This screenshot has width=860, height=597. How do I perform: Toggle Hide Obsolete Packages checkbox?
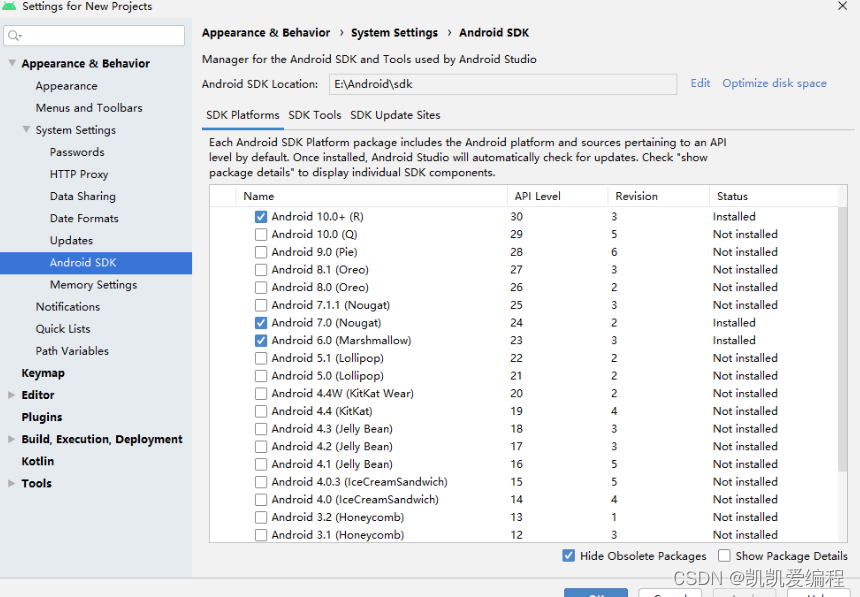pyautogui.click(x=569, y=556)
